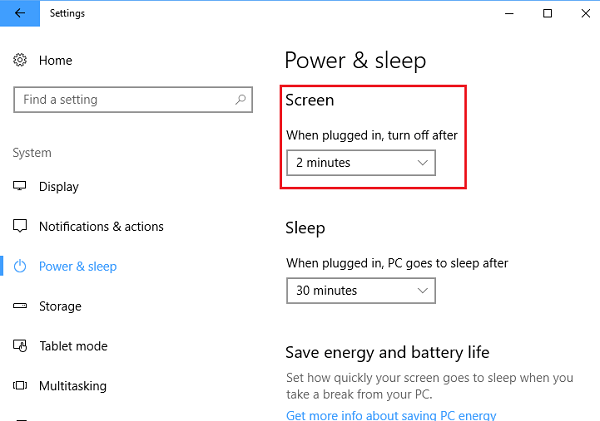The width and height of the screenshot is (600, 421).
Task: Click the Display monitor icon
Action: [20, 187]
